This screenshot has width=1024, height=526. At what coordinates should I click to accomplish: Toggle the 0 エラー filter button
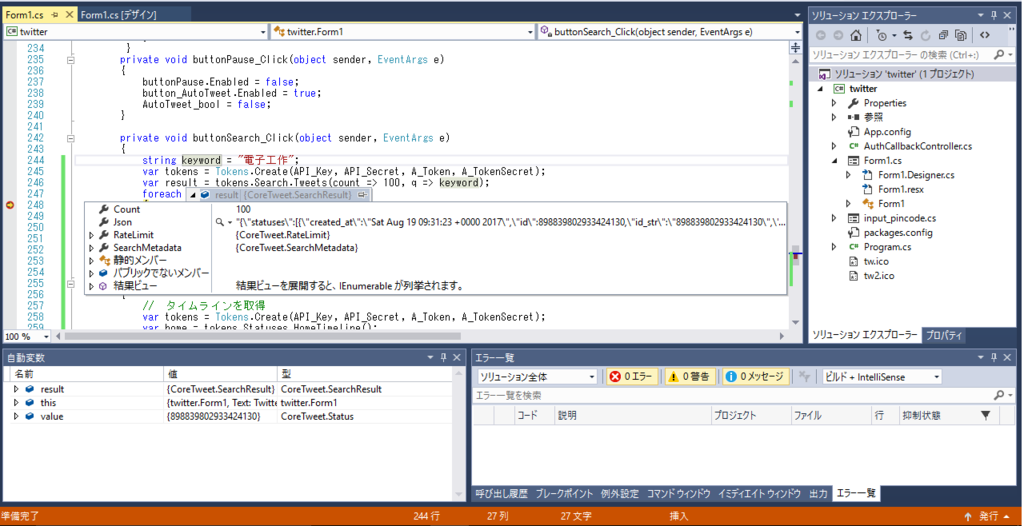tap(633, 376)
